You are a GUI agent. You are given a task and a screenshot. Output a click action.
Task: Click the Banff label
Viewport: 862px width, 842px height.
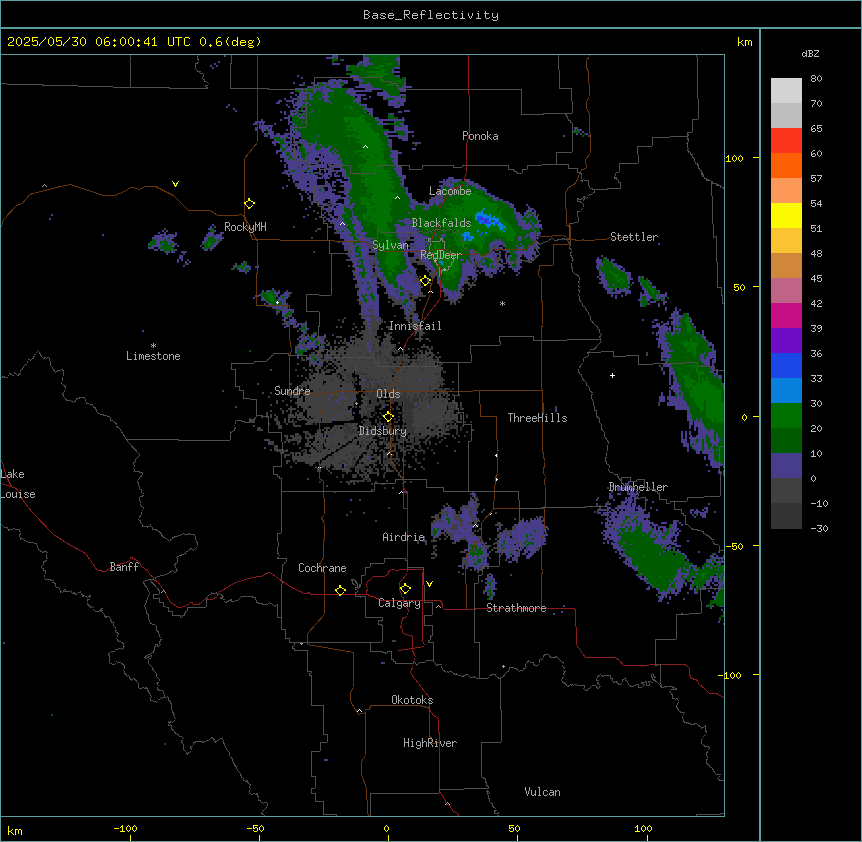pos(124,567)
